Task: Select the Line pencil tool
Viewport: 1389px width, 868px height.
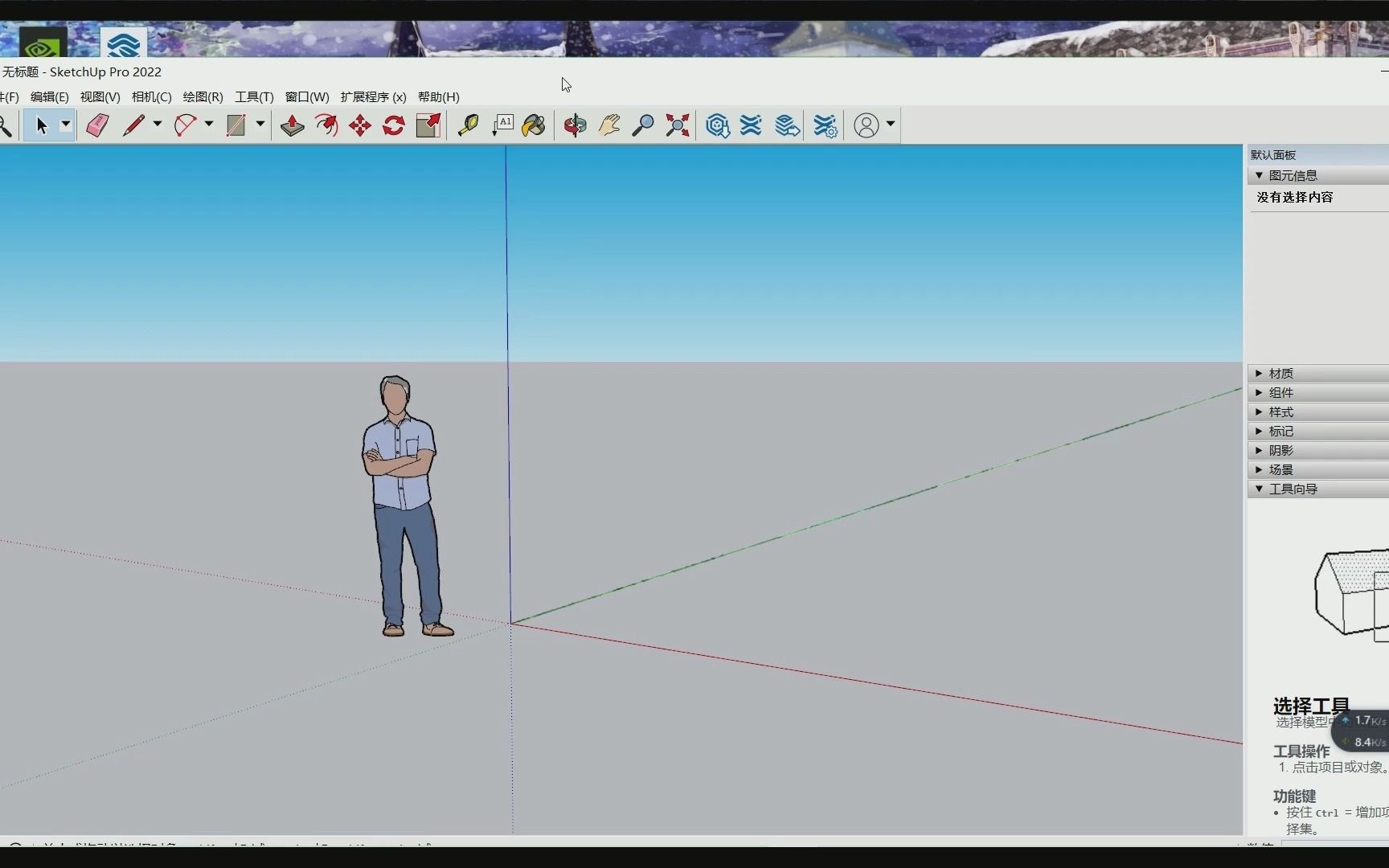Action: tap(133, 125)
